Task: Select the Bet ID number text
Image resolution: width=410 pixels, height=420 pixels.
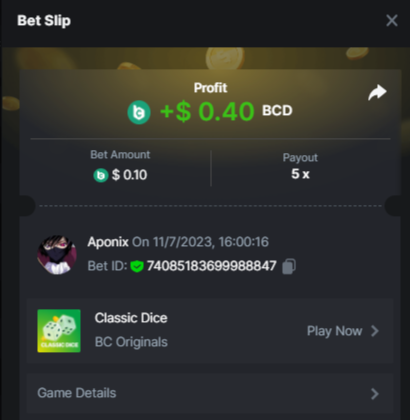Action: coord(212,266)
